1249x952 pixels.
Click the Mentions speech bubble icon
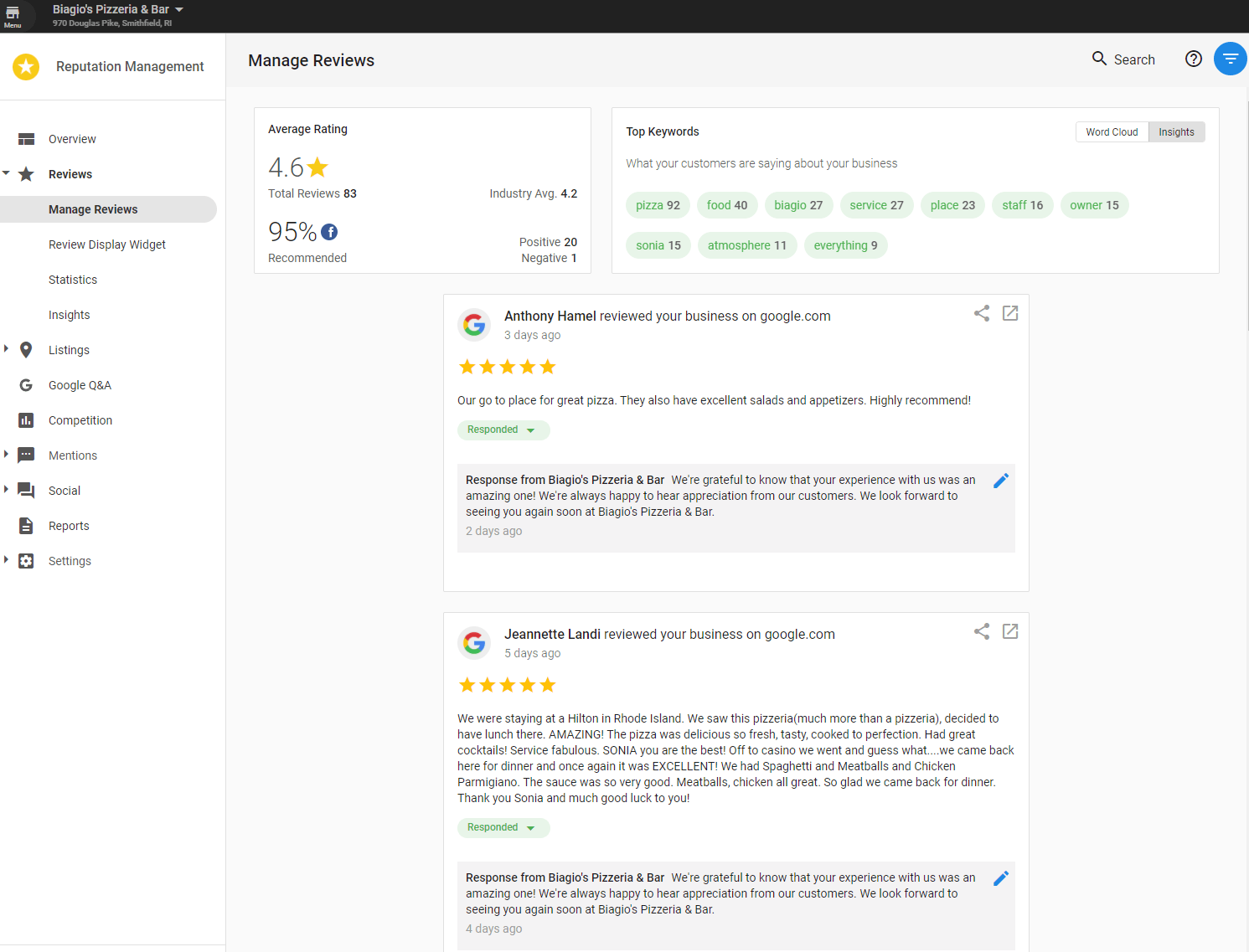(x=26, y=455)
